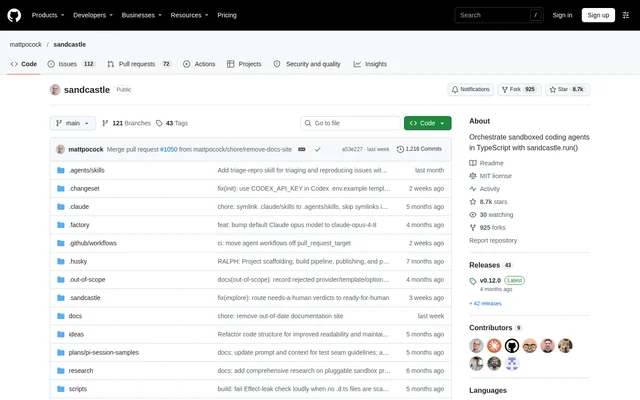Open the docs folder icon
This screenshot has width=640, height=400.
(61, 316)
